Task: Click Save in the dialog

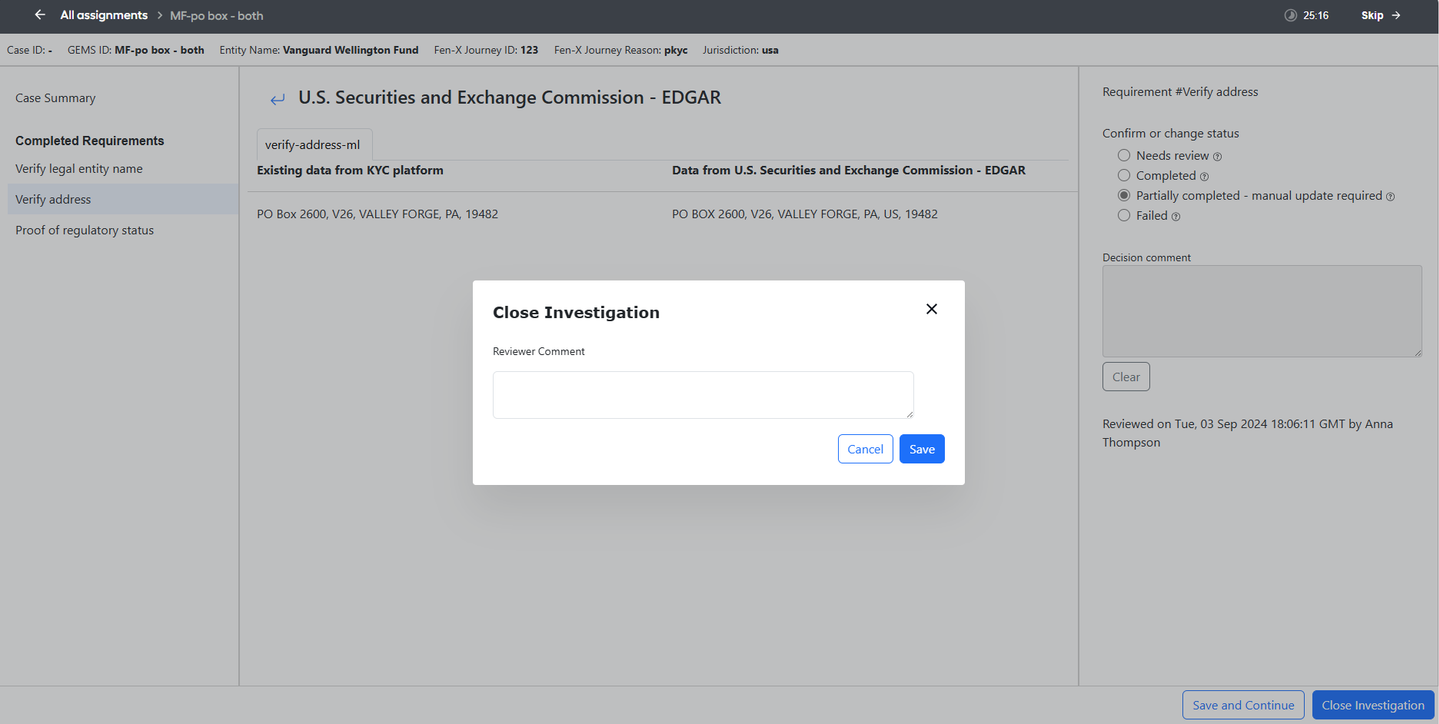Action: point(922,449)
